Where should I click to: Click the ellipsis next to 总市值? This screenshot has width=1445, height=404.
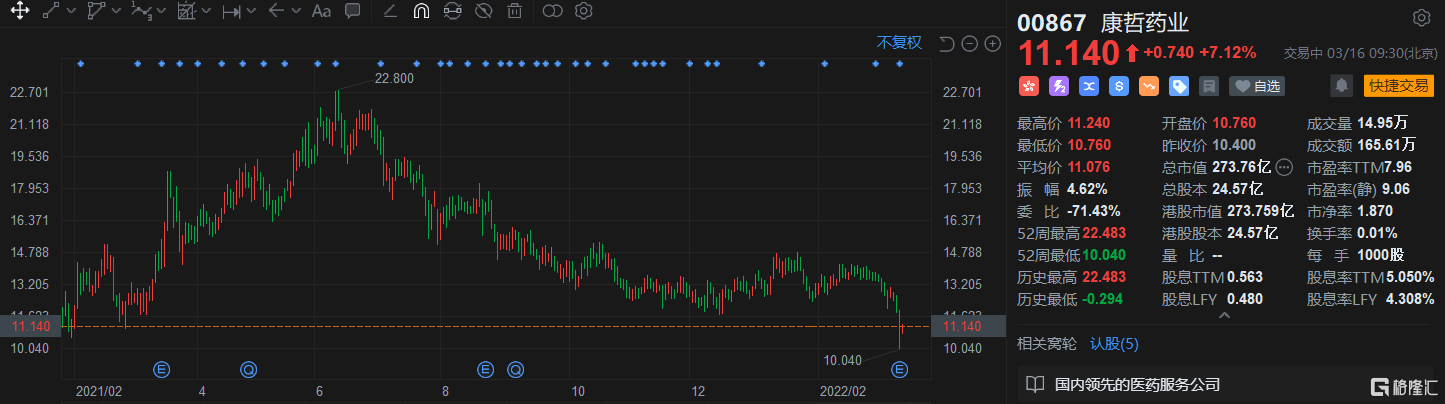click(1285, 167)
